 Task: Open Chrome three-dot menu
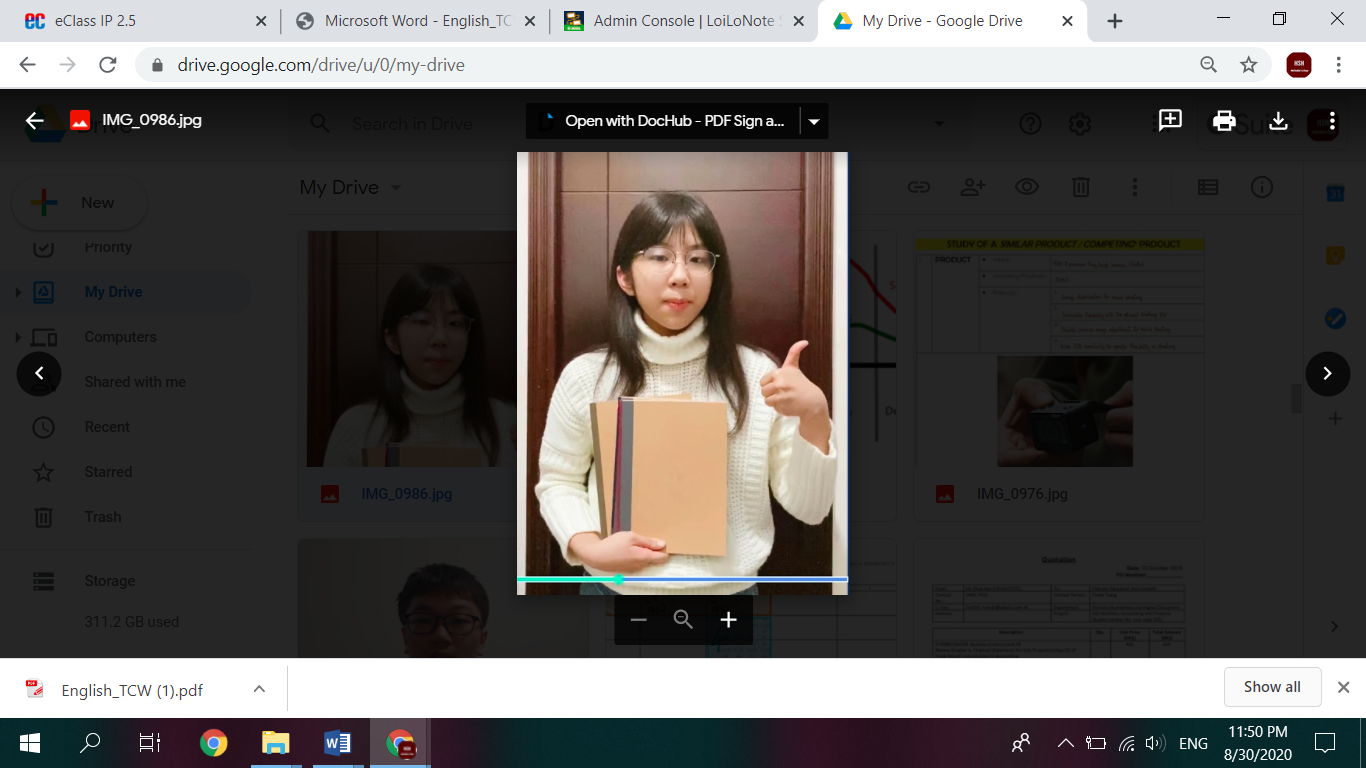click(1338, 65)
